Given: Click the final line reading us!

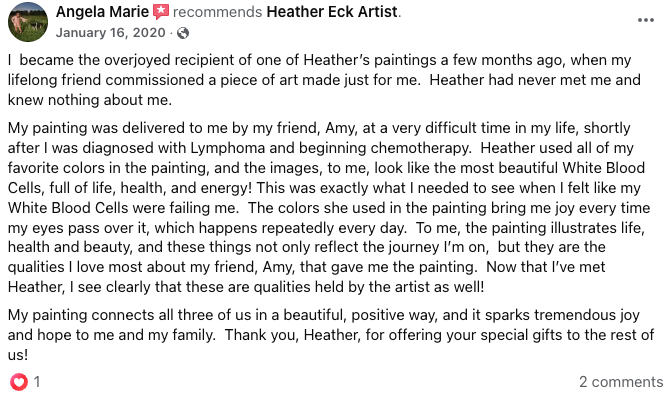Looking at the screenshot, I should [x=18, y=355].
